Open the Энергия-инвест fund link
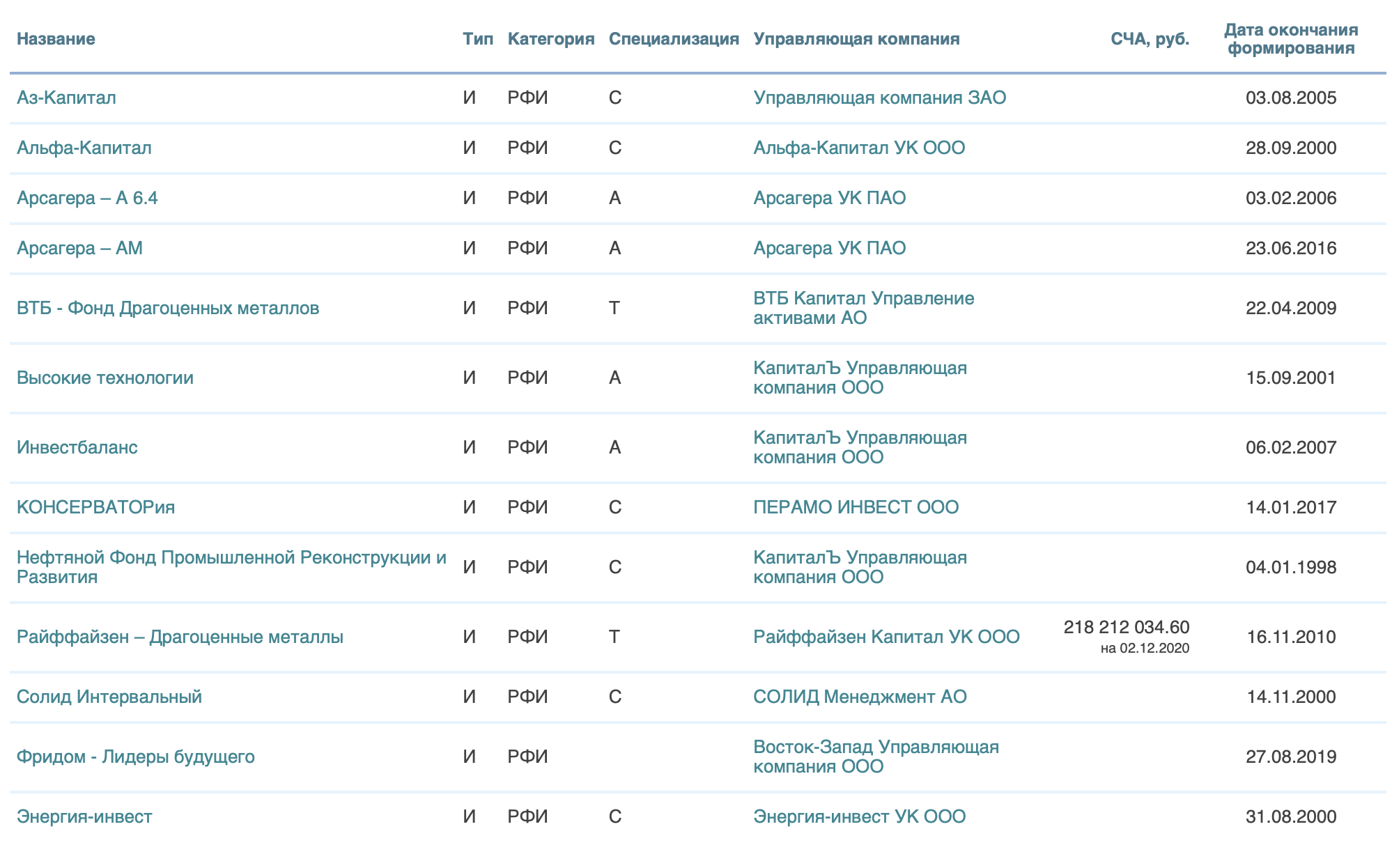 coord(84,816)
